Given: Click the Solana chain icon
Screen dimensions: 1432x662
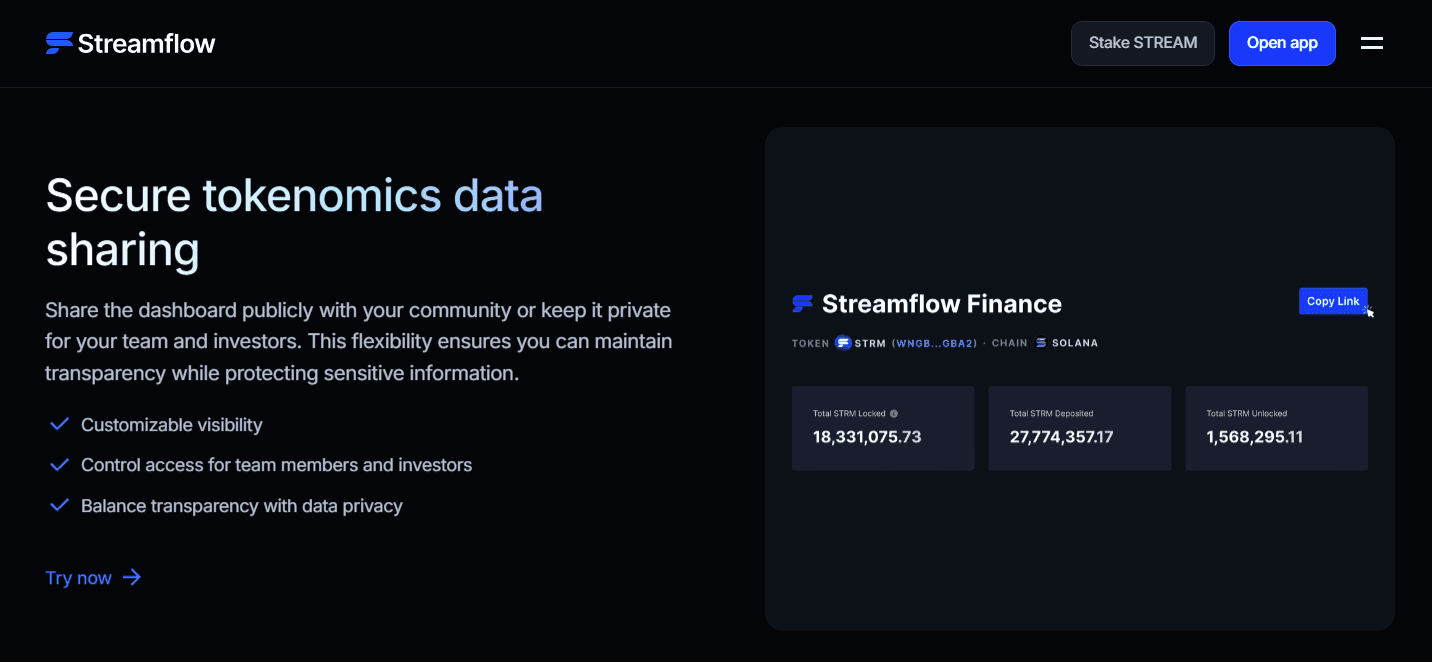Looking at the screenshot, I should pyautogui.click(x=1041, y=343).
